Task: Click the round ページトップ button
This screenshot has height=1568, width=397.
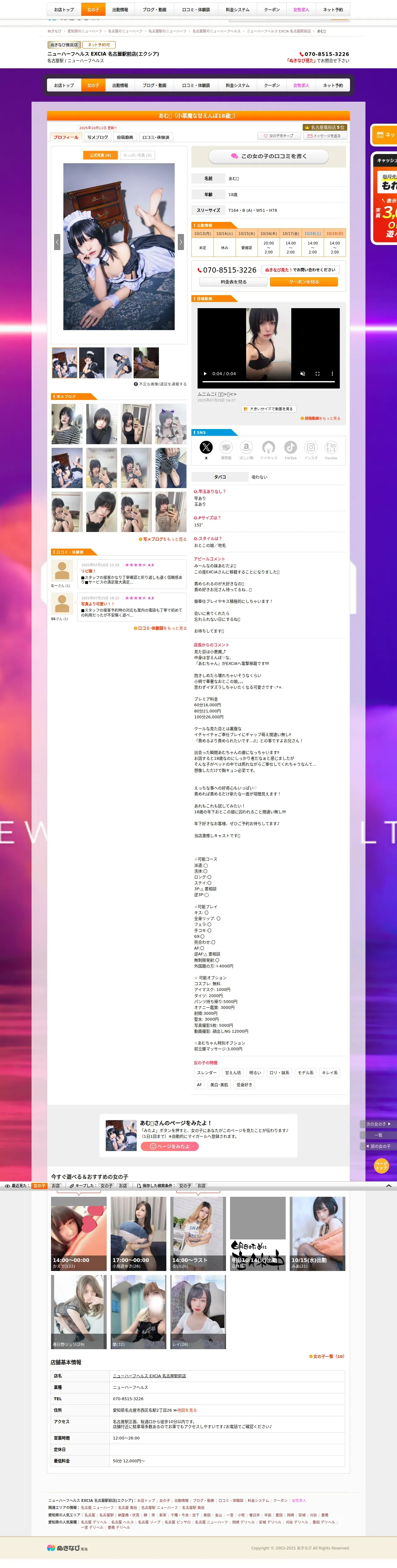Action: (381, 1165)
